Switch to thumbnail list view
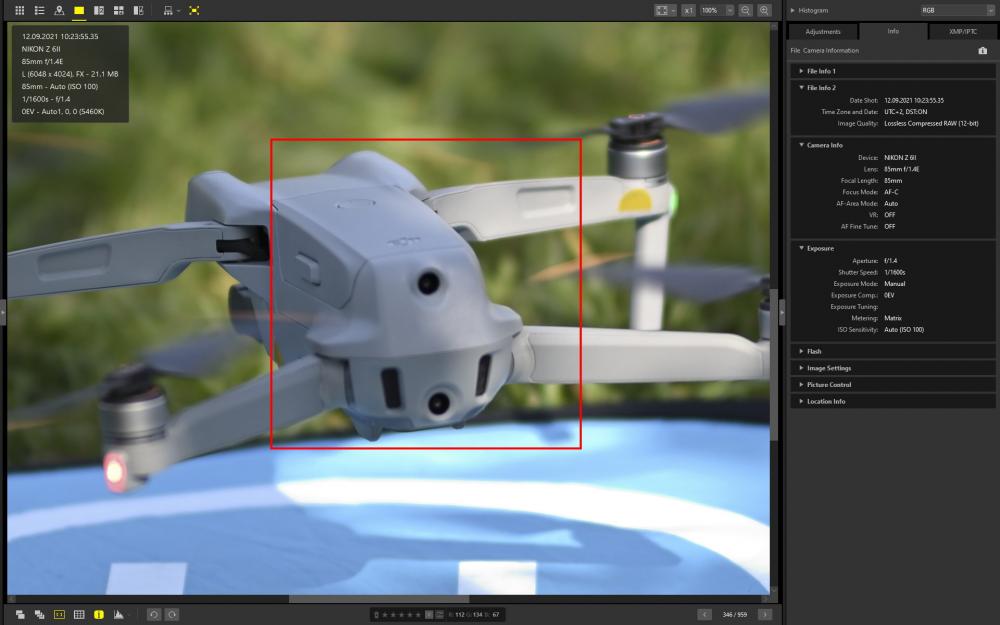The image size is (1000, 625). click(40, 10)
